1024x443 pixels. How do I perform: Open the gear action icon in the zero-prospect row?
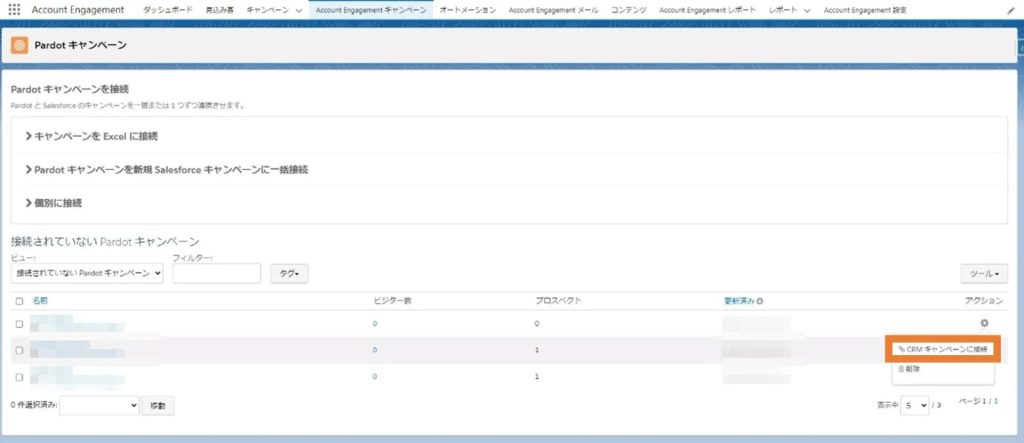tap(984, 323)
